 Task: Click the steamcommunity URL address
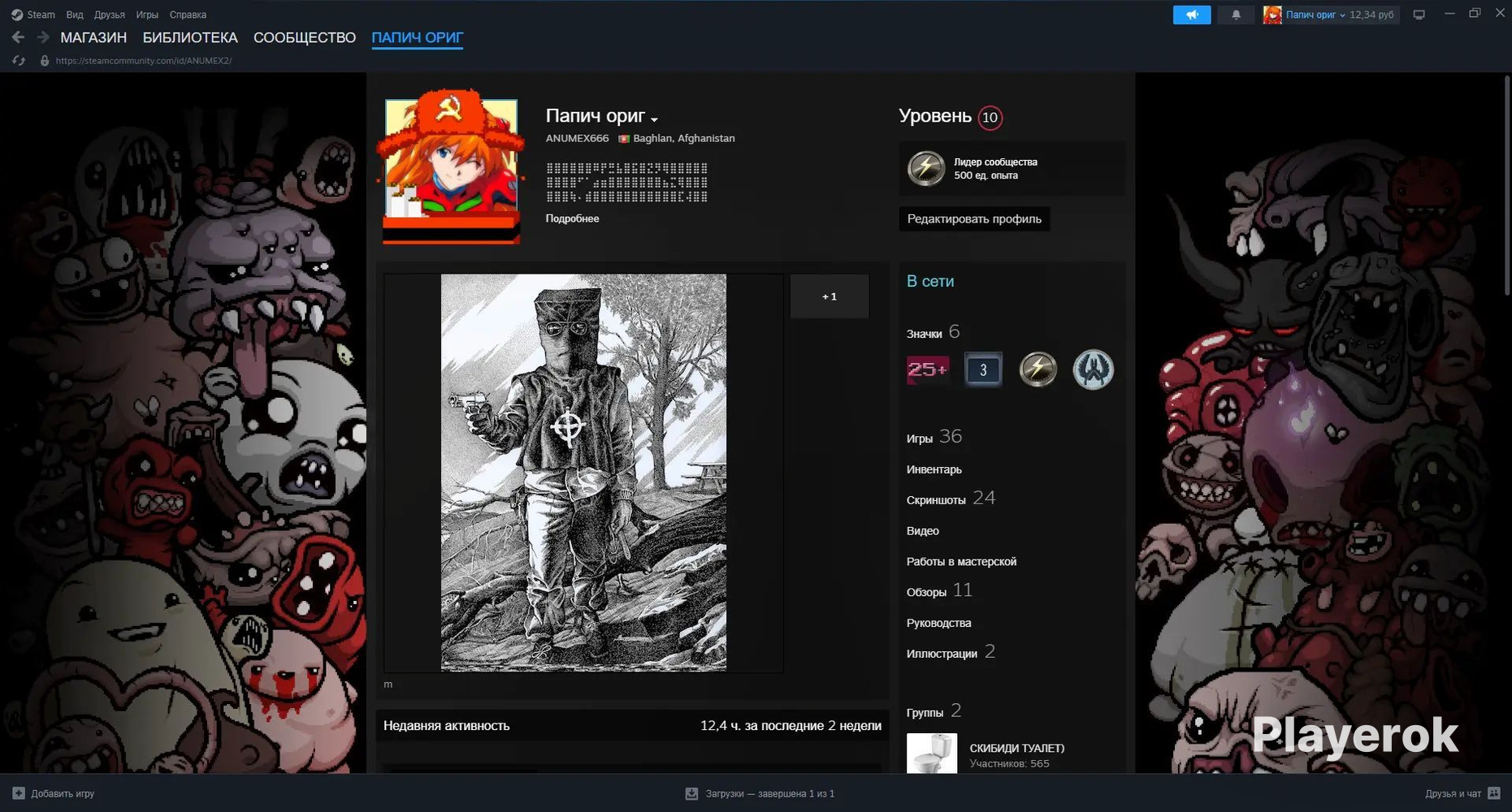pos(144,61)
